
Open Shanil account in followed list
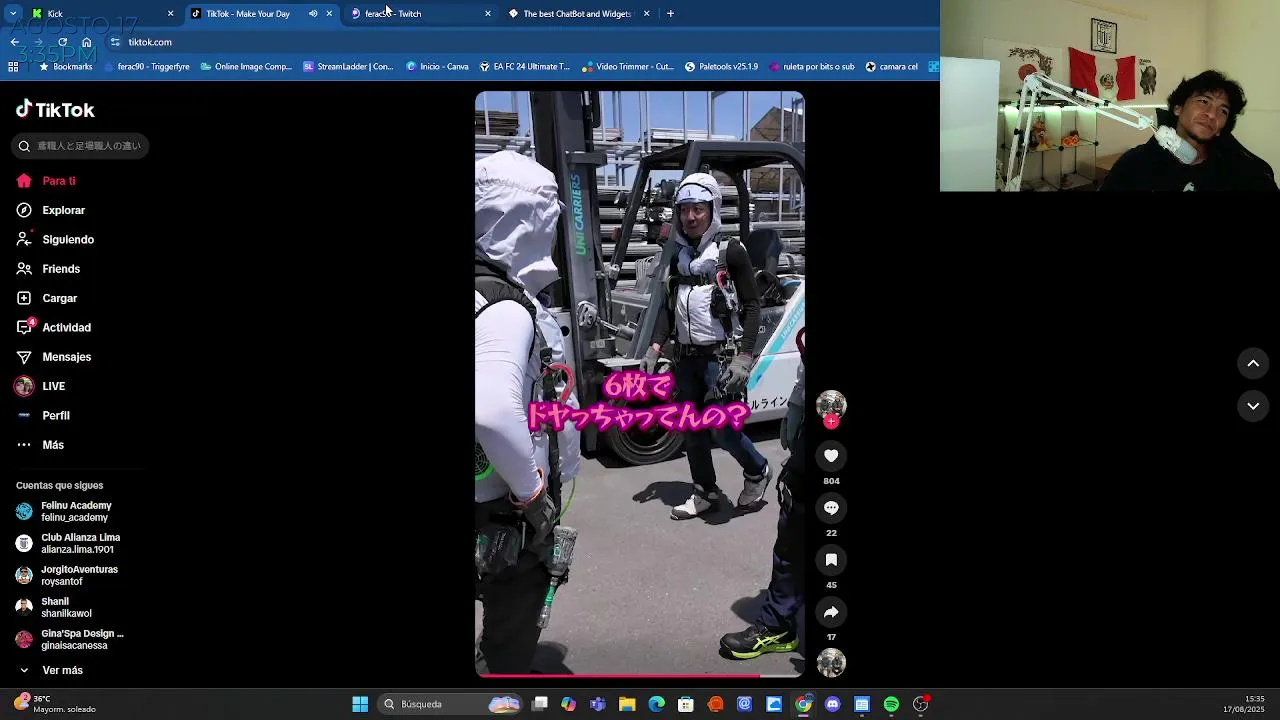54,608
